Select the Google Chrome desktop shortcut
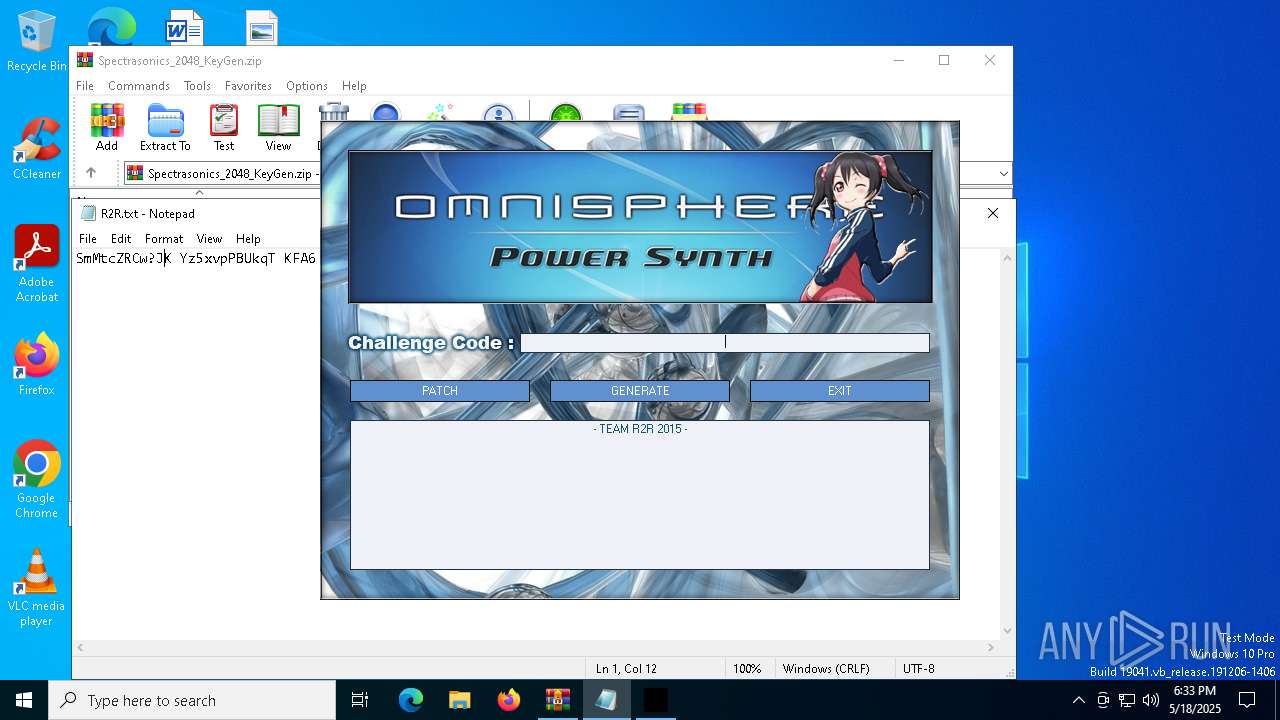This screenshot has height=720, width=1280. (x=37, y=479)
